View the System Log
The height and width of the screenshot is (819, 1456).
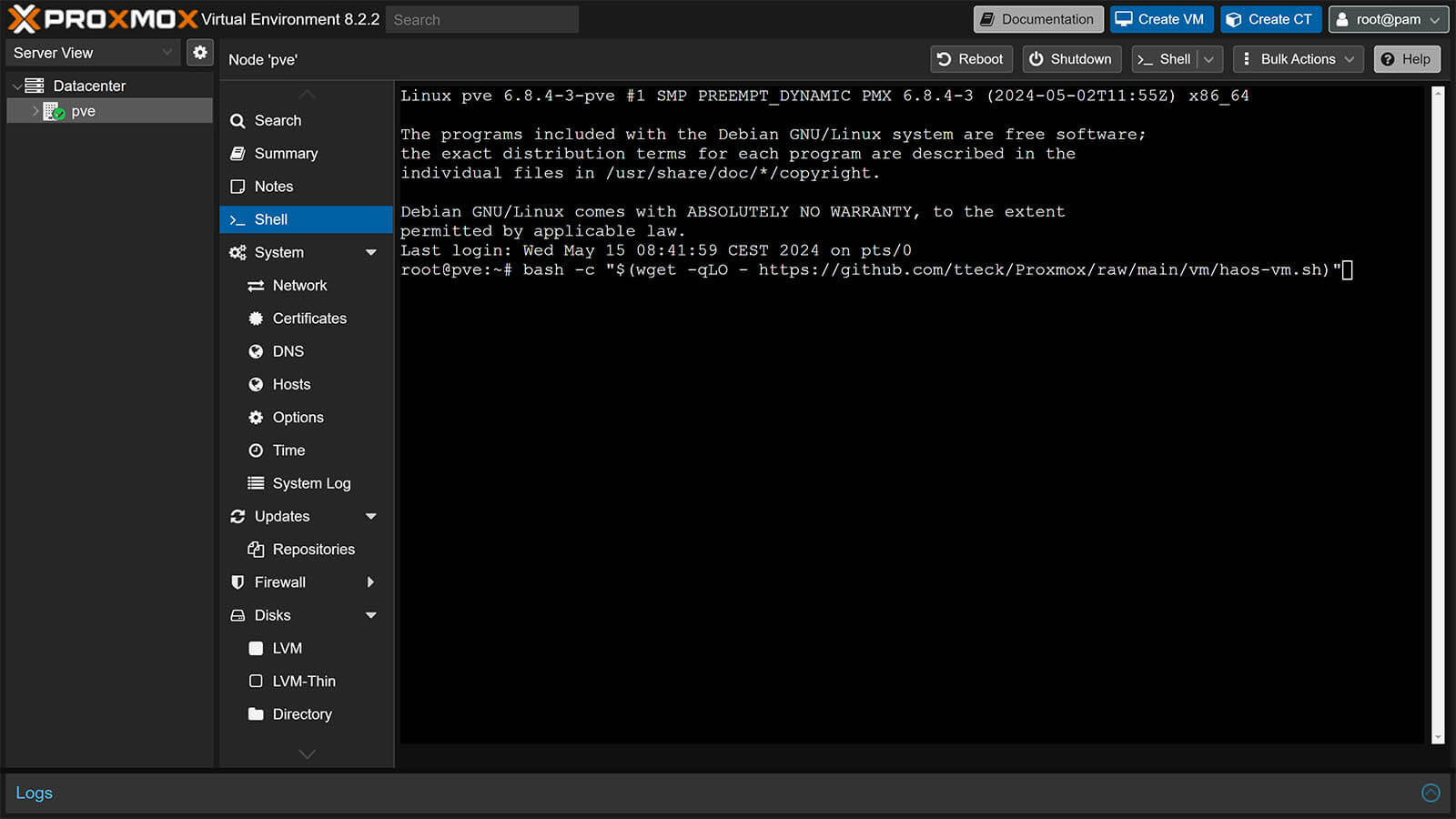tap(312, 483)
